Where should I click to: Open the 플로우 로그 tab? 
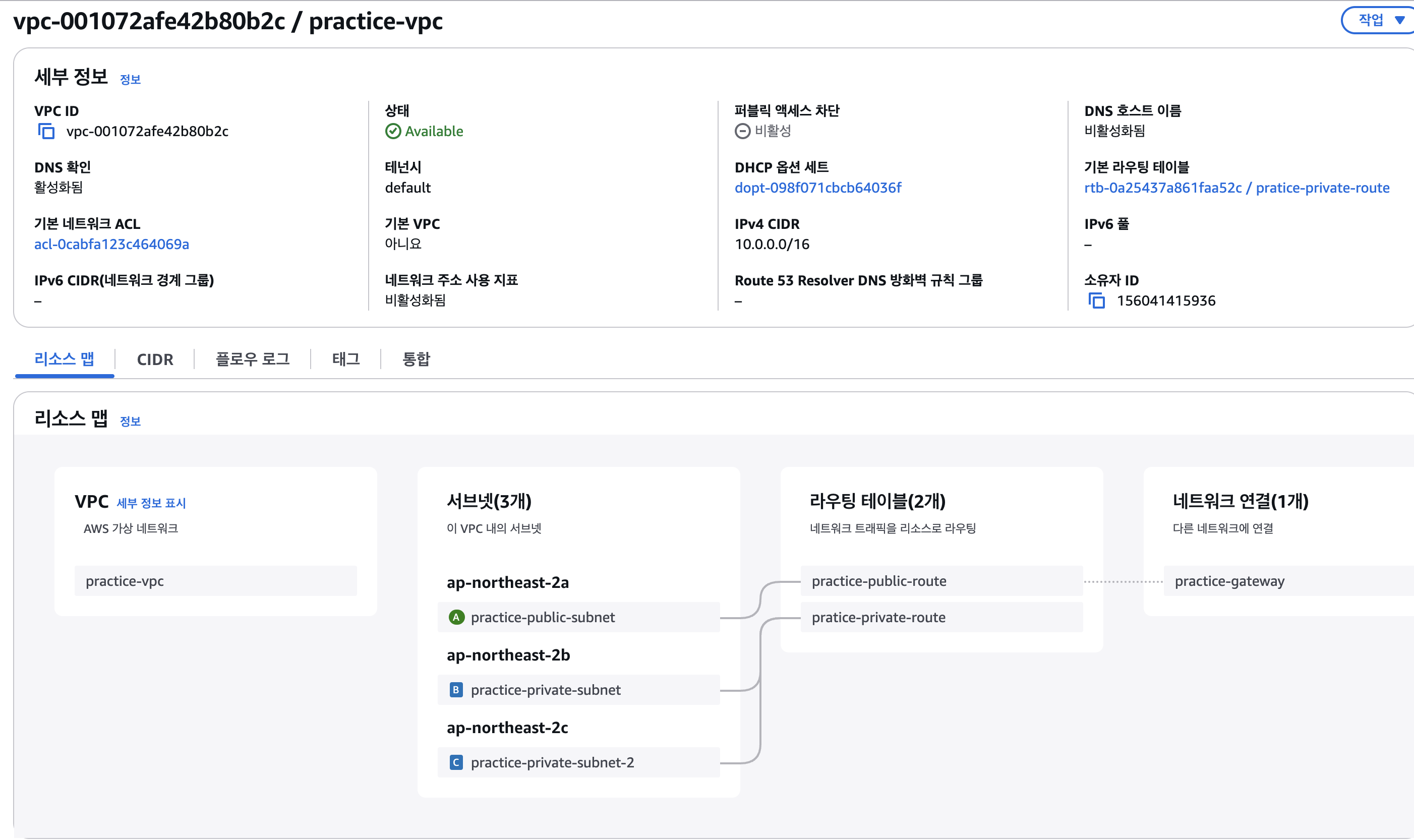pos(253,359)
